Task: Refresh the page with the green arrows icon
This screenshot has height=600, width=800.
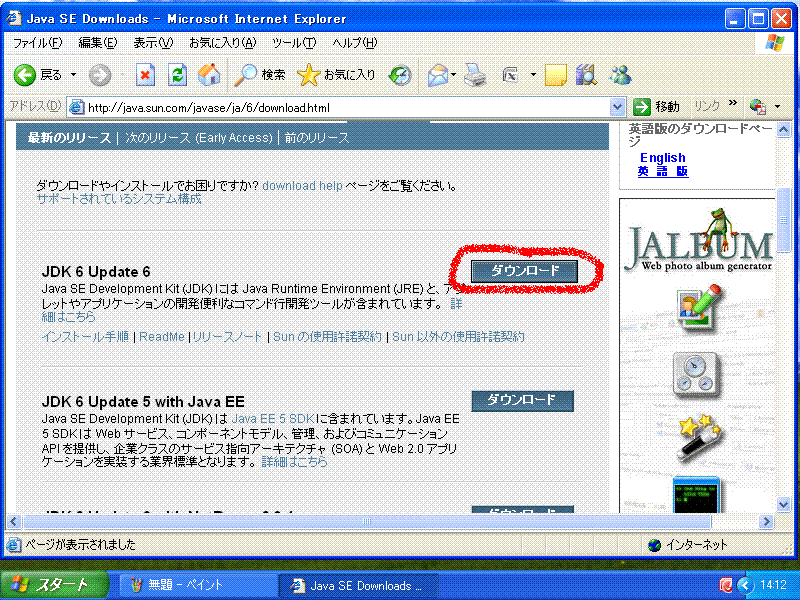Action: click(177, 75)
